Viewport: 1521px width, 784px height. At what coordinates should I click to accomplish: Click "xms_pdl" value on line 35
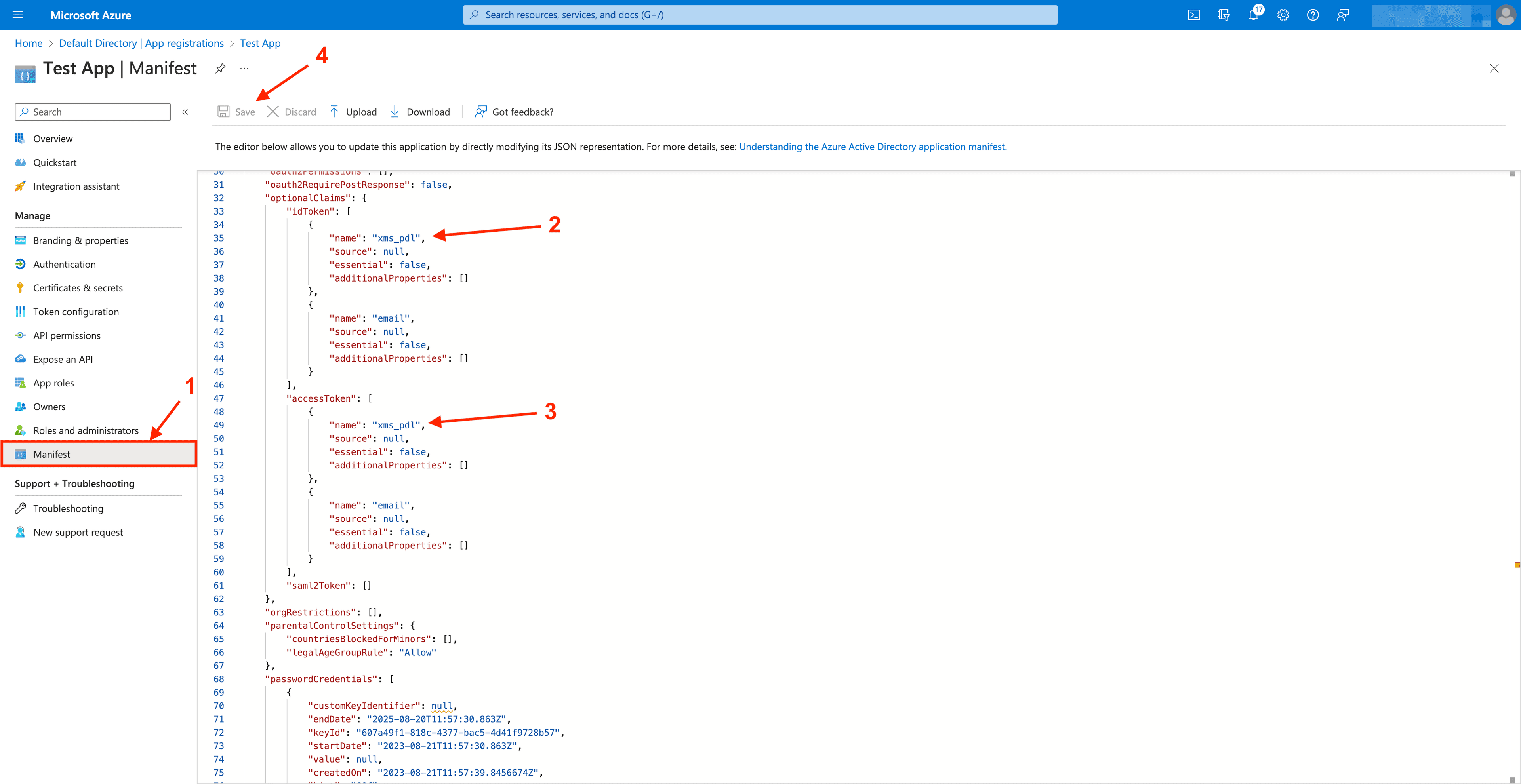pos(397,238)
